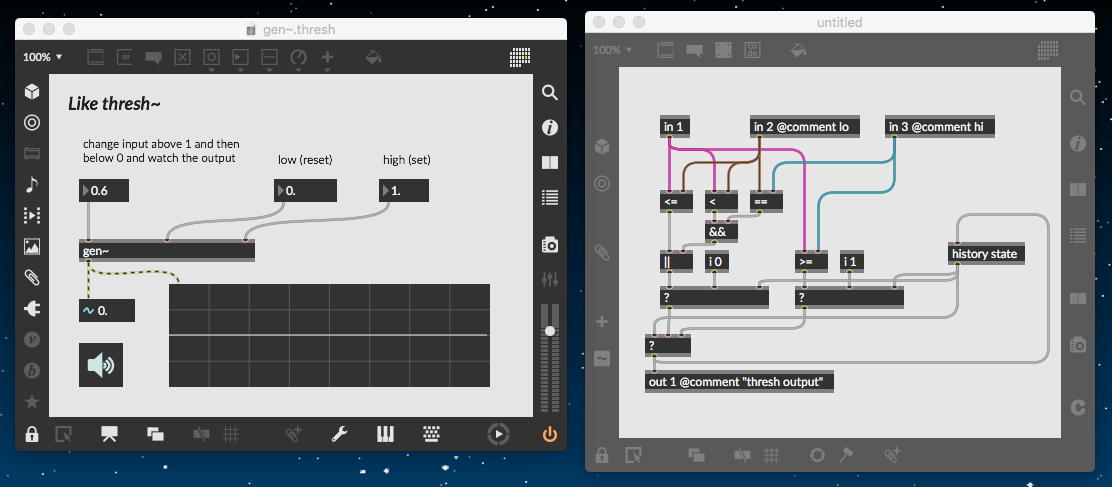Select the 'history state' object in untitled
The image size is (1112, 487).
point(987,254)
